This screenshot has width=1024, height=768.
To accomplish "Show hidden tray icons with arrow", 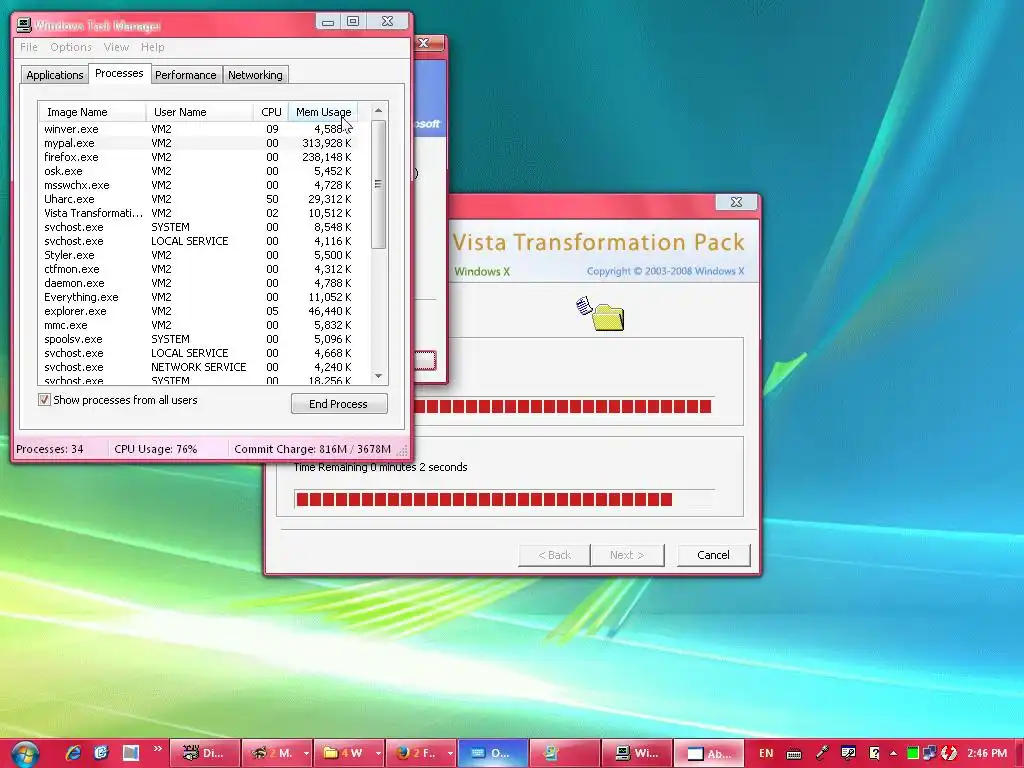I will [893, 754].
